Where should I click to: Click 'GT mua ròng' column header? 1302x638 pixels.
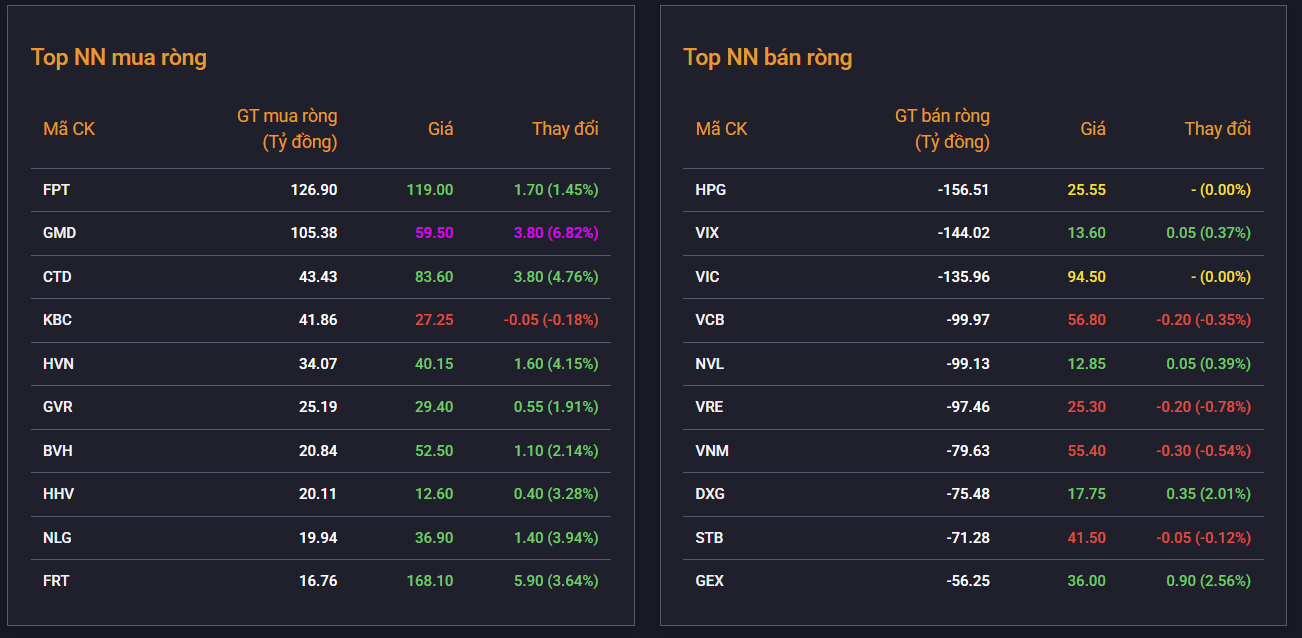pos(287,129)
